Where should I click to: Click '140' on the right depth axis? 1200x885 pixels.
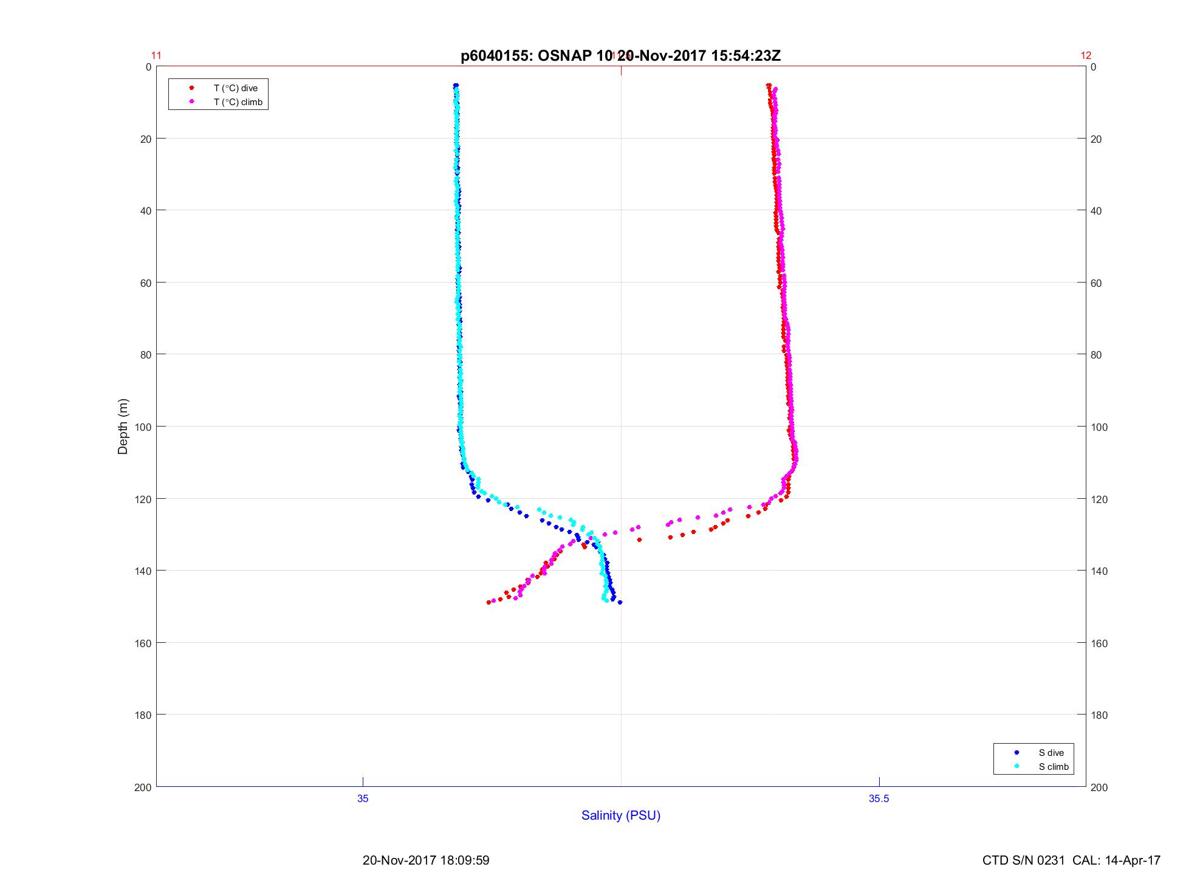click(1100, 571)
